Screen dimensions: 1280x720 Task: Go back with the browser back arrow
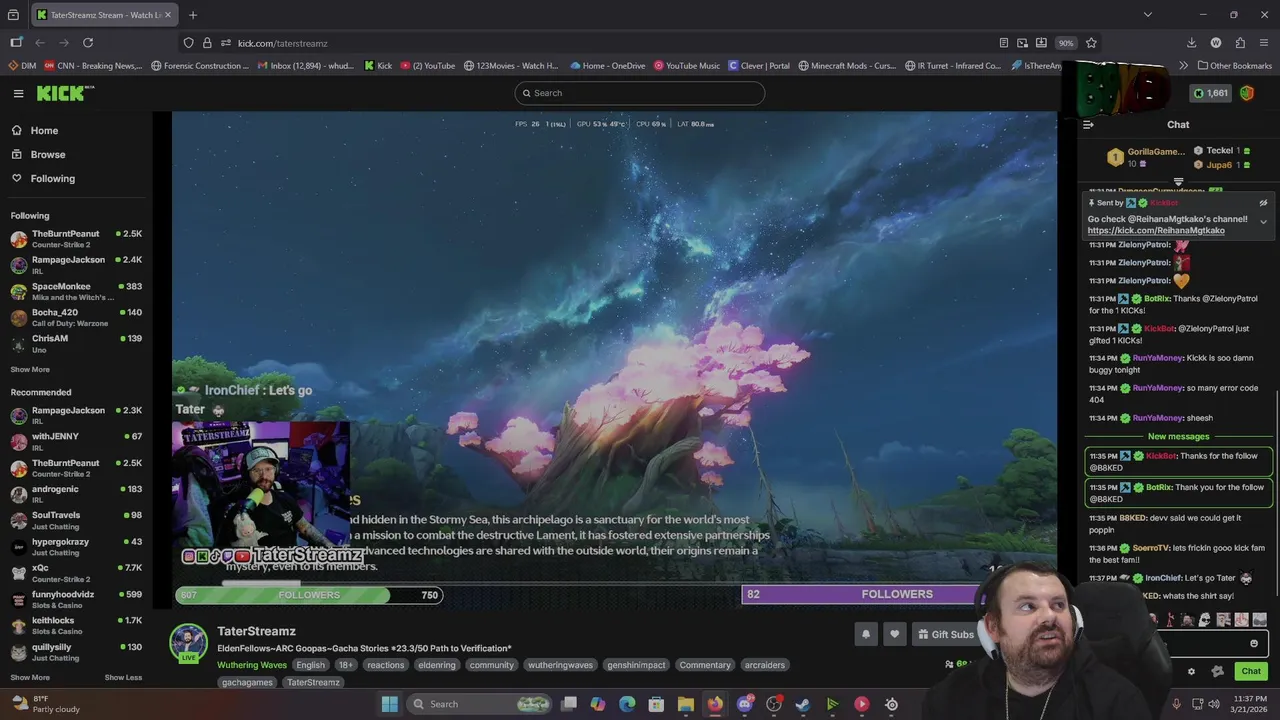pyautogui.click(x=40, y=43)
